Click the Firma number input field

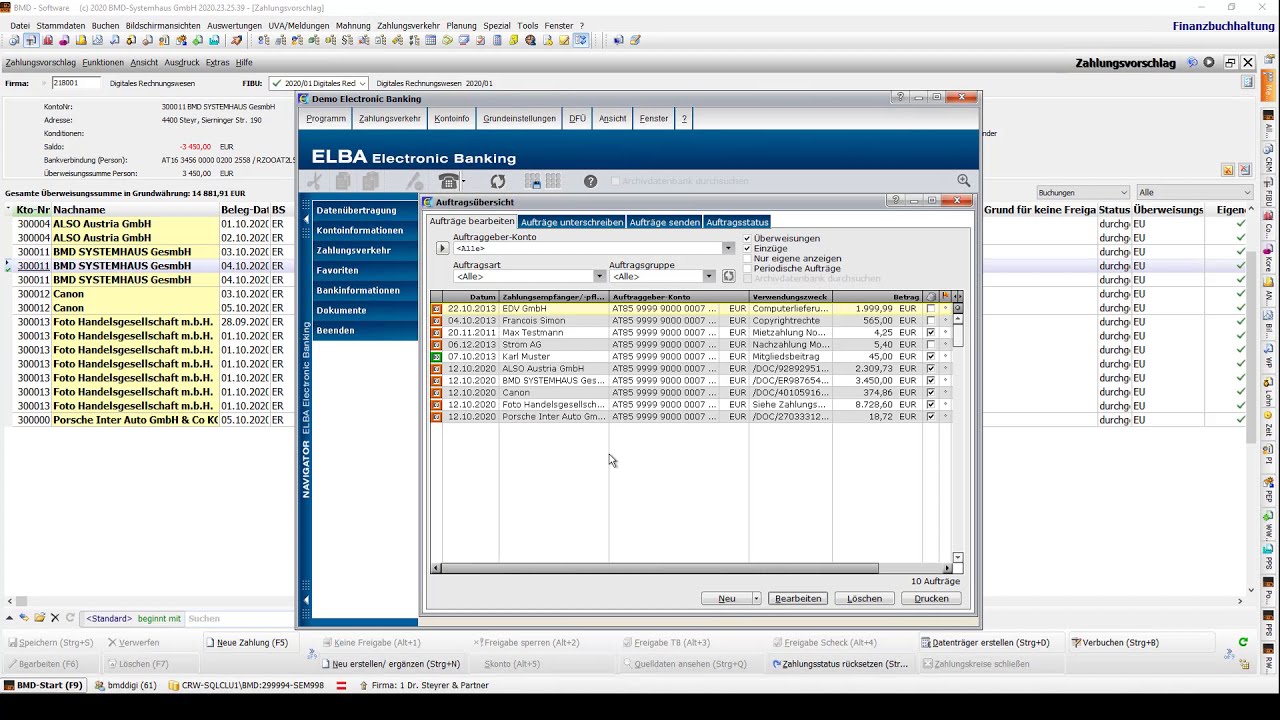pyautogui.click(x=77, y=83)
